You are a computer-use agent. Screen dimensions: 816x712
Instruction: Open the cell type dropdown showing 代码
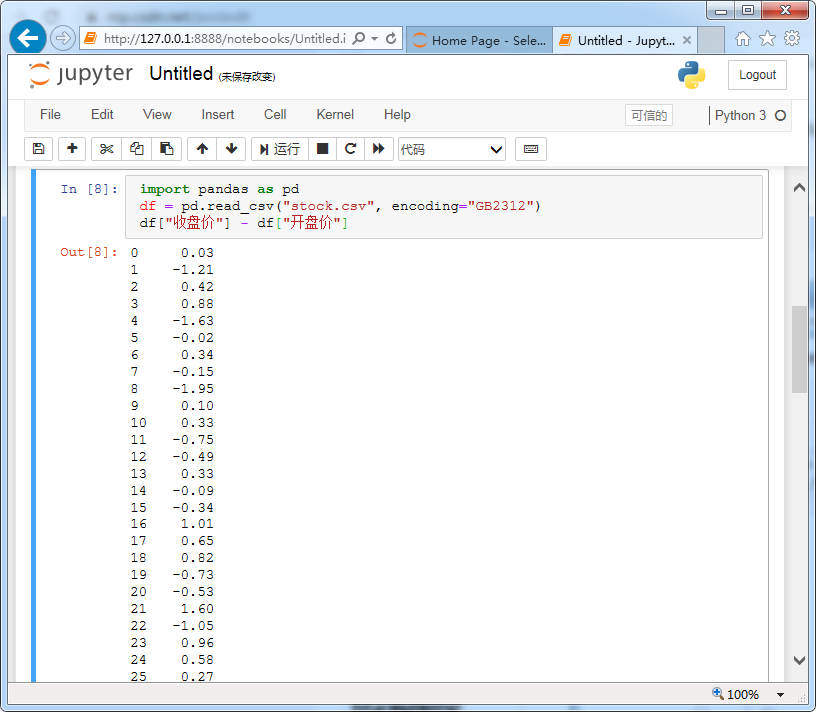click(x=452, y=149)
